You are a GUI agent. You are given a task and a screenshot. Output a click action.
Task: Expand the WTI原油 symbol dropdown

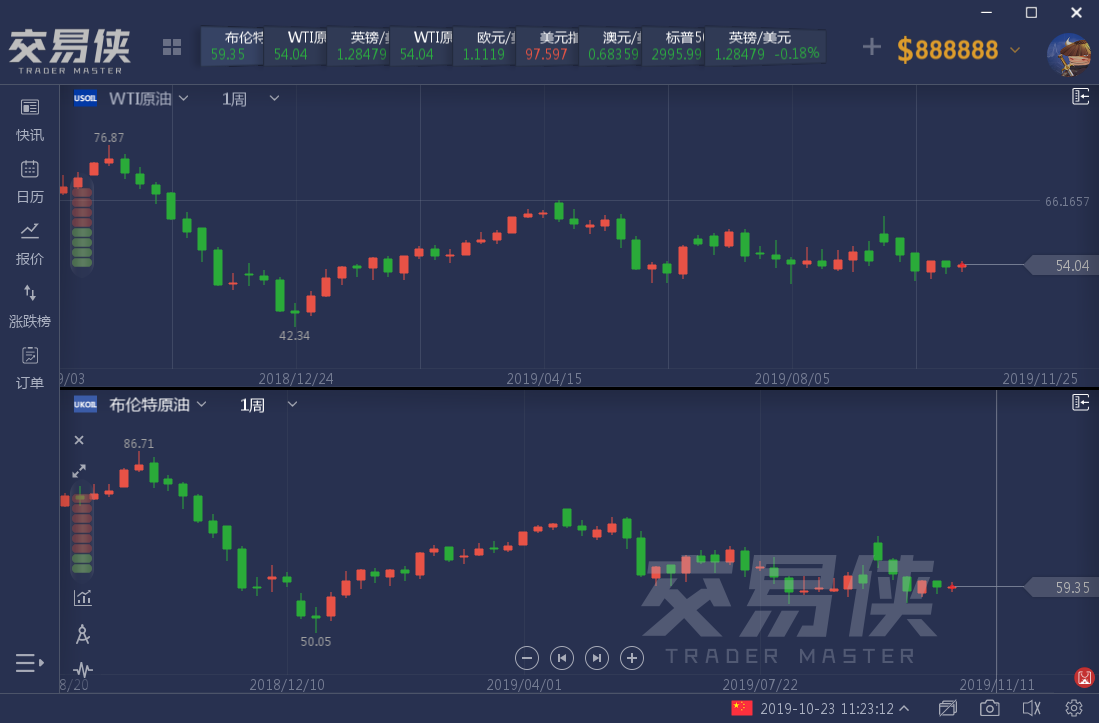point(183,98)
